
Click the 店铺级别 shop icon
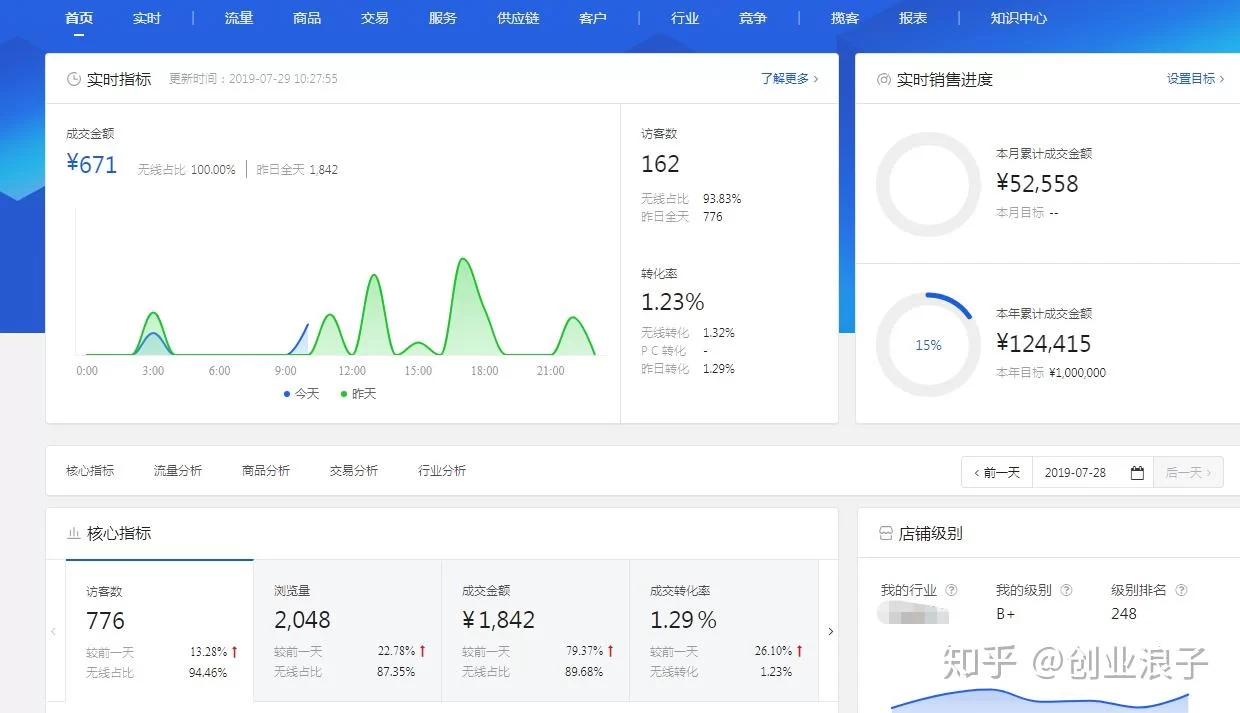[x=885, y=534]
